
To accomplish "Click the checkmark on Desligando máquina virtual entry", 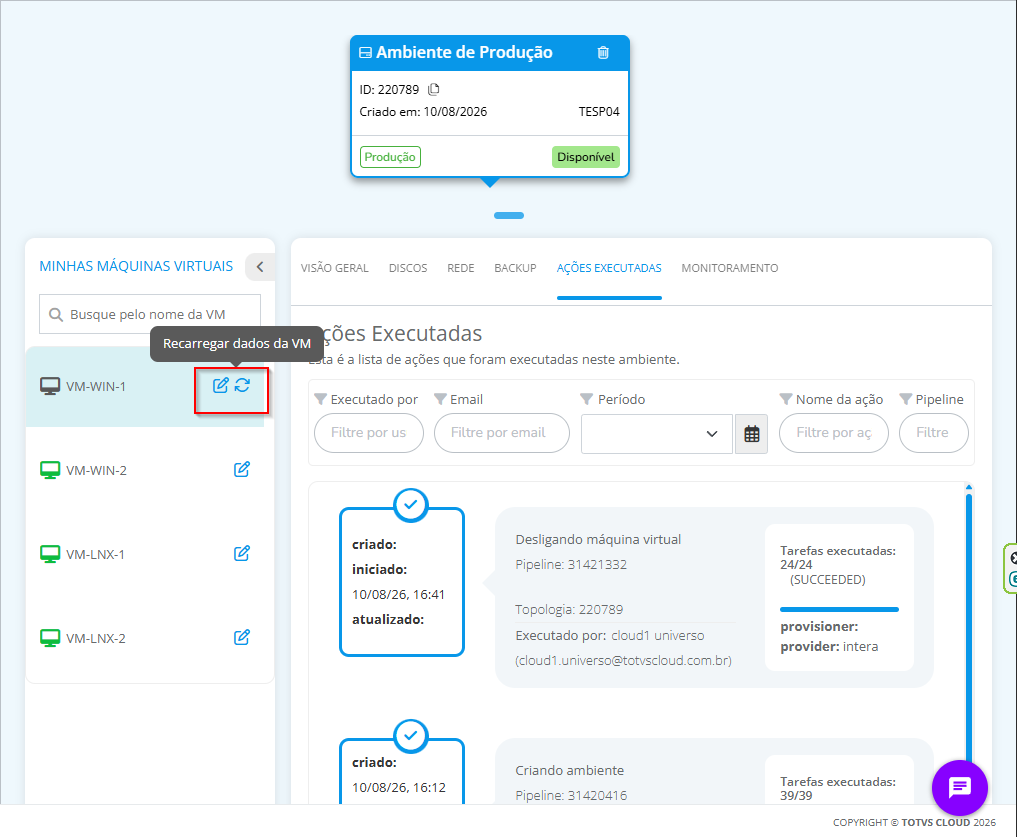I will tap(411, 505).
